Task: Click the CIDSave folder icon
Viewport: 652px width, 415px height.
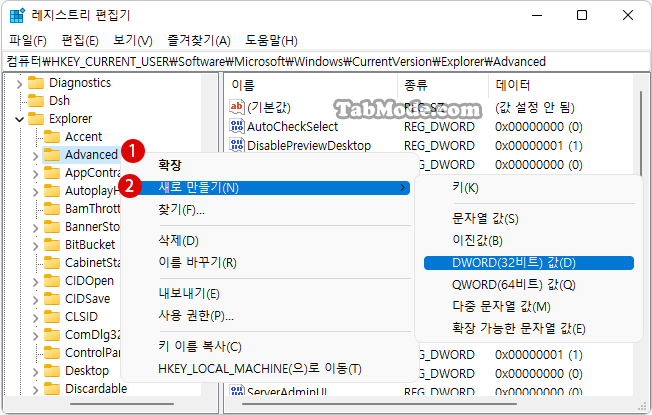Action: 52,299
